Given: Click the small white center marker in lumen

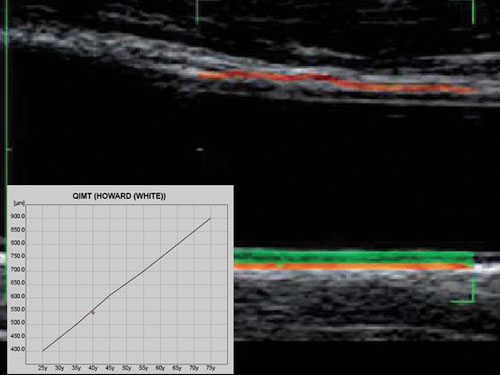Looking at the screenshot, I should [x=200, y=150].
